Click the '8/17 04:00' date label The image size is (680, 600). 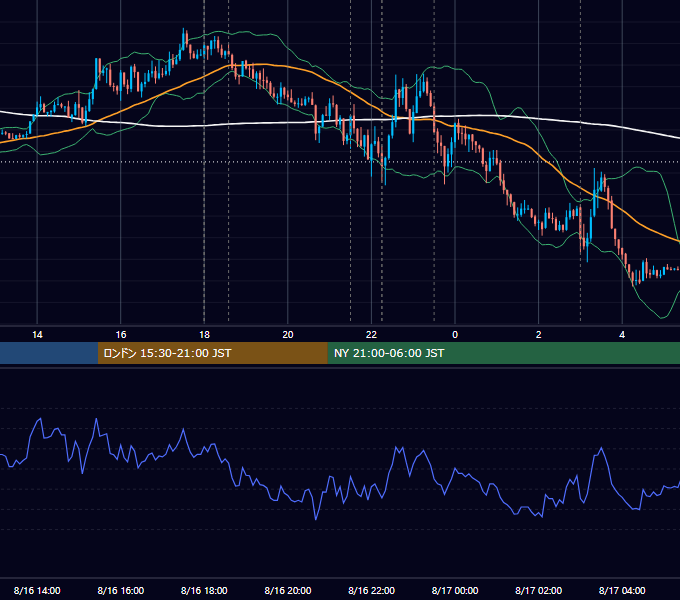(x=622, y=590)
